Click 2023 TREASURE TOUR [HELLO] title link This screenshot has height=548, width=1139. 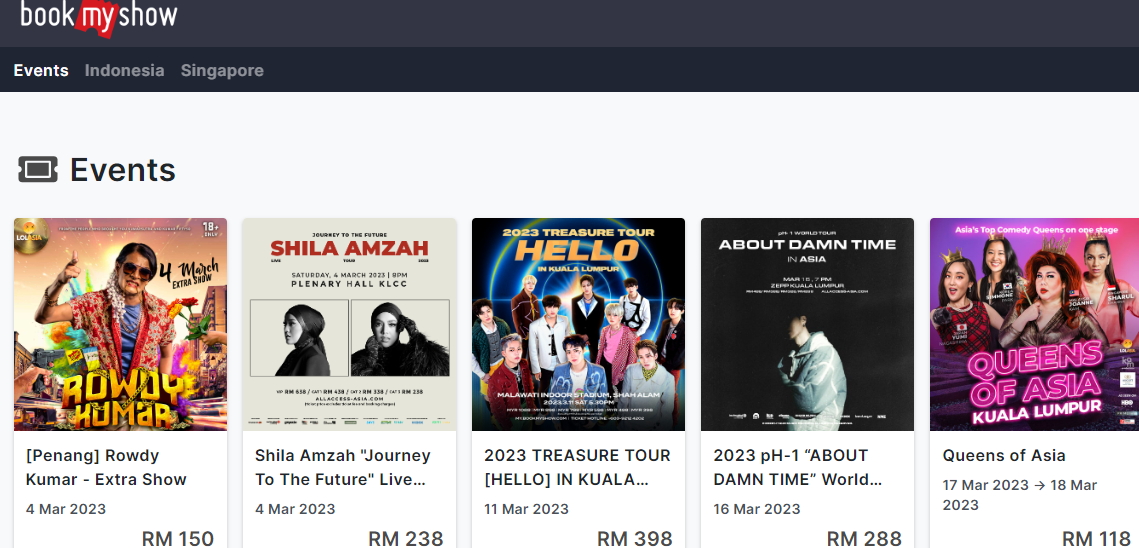click(x=577, y=467)
